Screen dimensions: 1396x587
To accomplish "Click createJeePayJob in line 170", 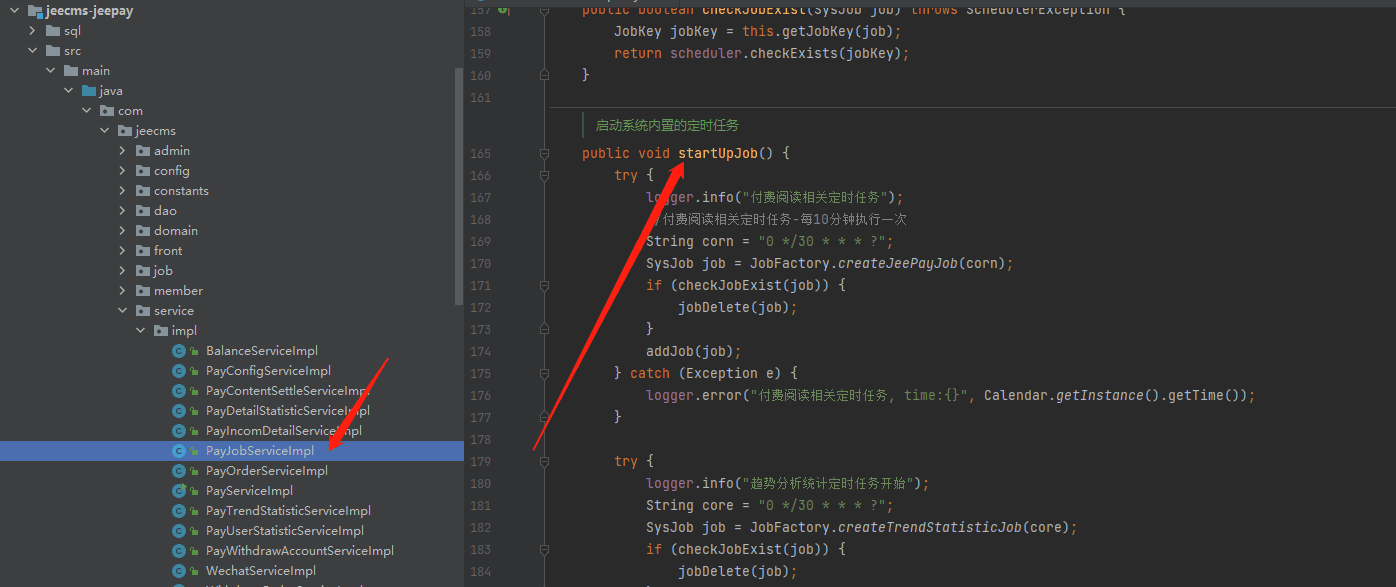I will [896, 263].
